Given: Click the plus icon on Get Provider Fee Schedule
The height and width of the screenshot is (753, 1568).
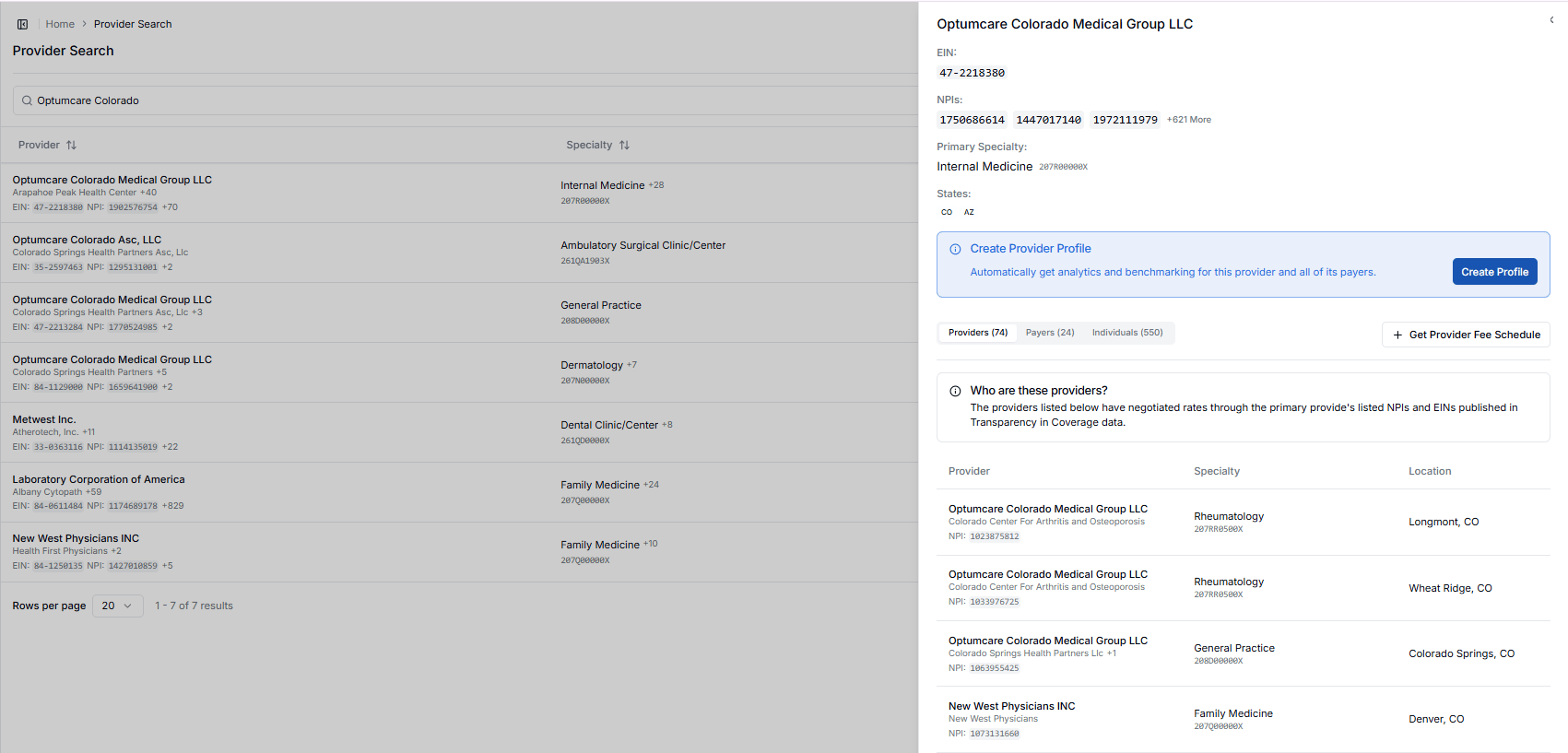Looking at the screenshot, I should pyautogui.click(x=1397, y=335).
